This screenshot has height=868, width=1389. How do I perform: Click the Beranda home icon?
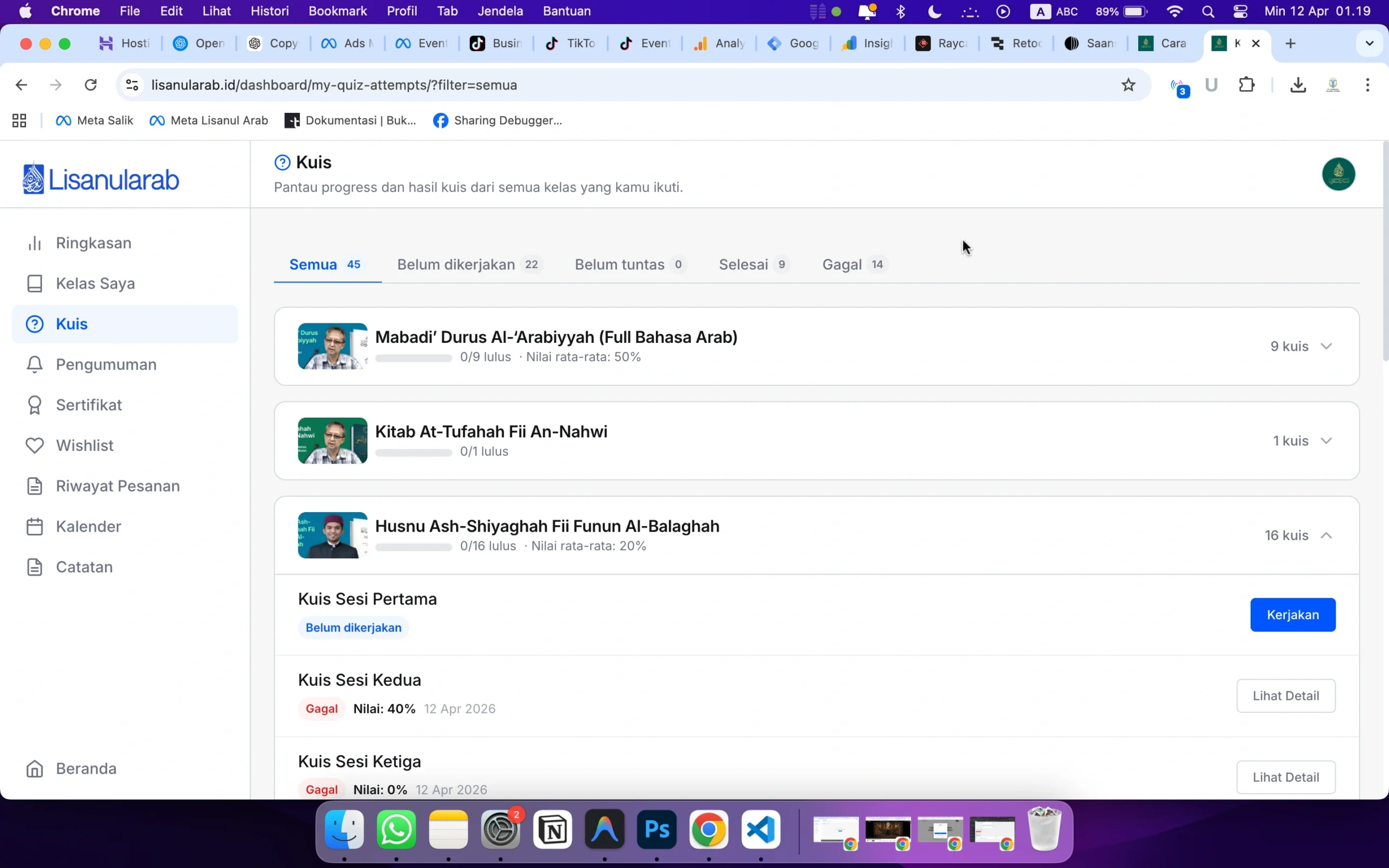[34, 769]
